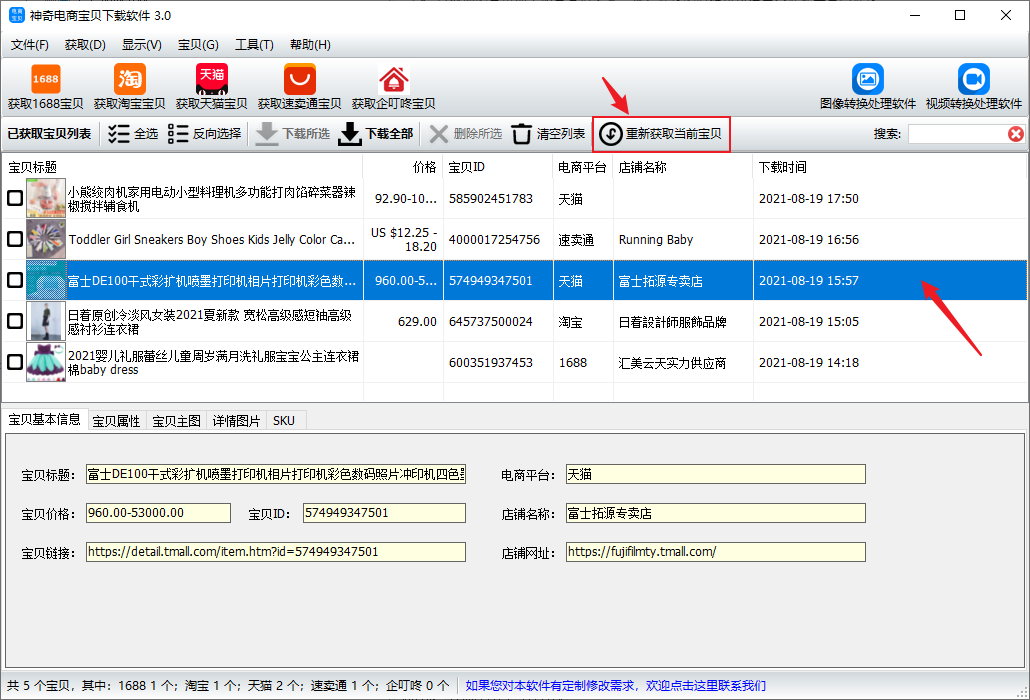Click the custom modification contact link

616,686
